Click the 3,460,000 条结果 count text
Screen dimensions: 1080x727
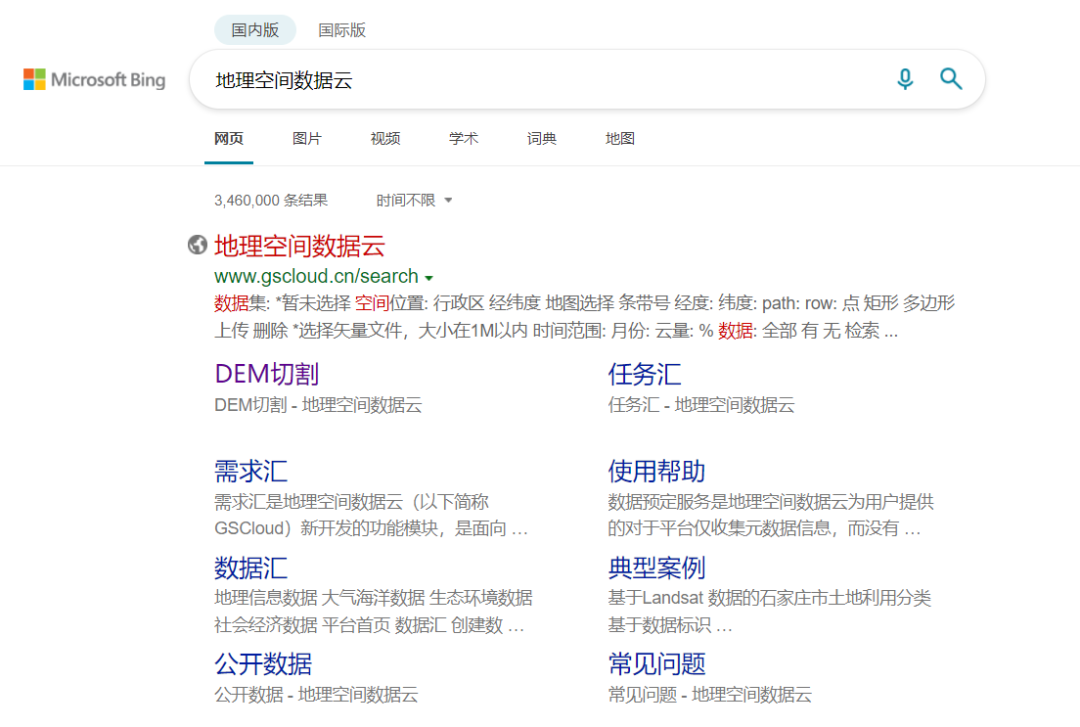271,201
